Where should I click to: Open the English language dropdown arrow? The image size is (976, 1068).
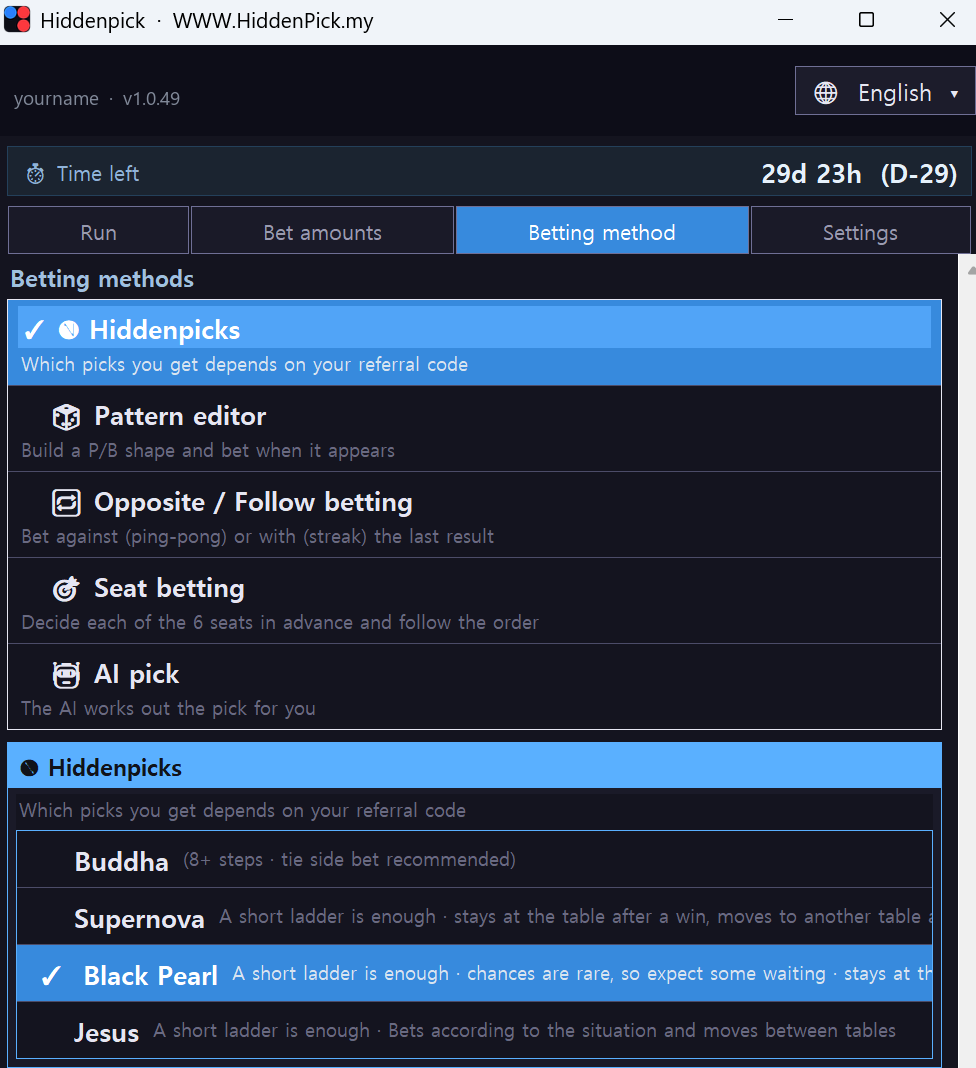point(954,94)
